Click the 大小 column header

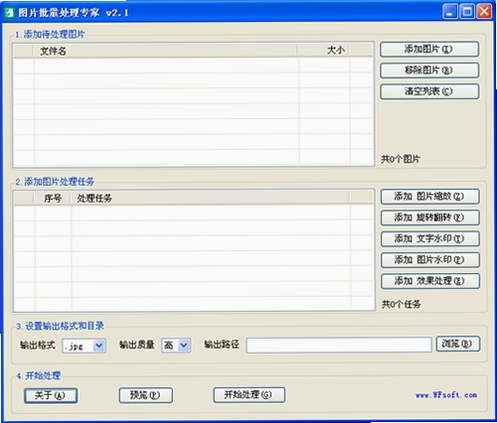pos(323,50)
